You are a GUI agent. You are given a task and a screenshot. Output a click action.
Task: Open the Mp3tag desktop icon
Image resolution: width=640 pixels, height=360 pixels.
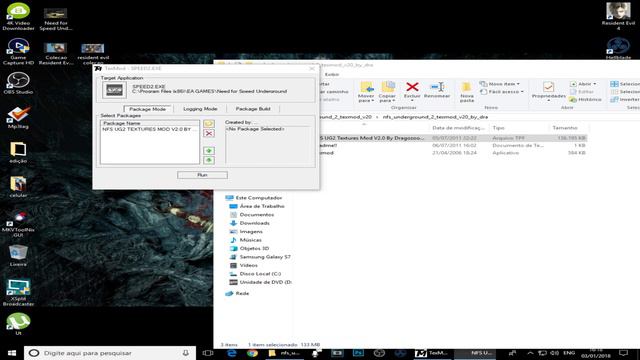(18, 118)
